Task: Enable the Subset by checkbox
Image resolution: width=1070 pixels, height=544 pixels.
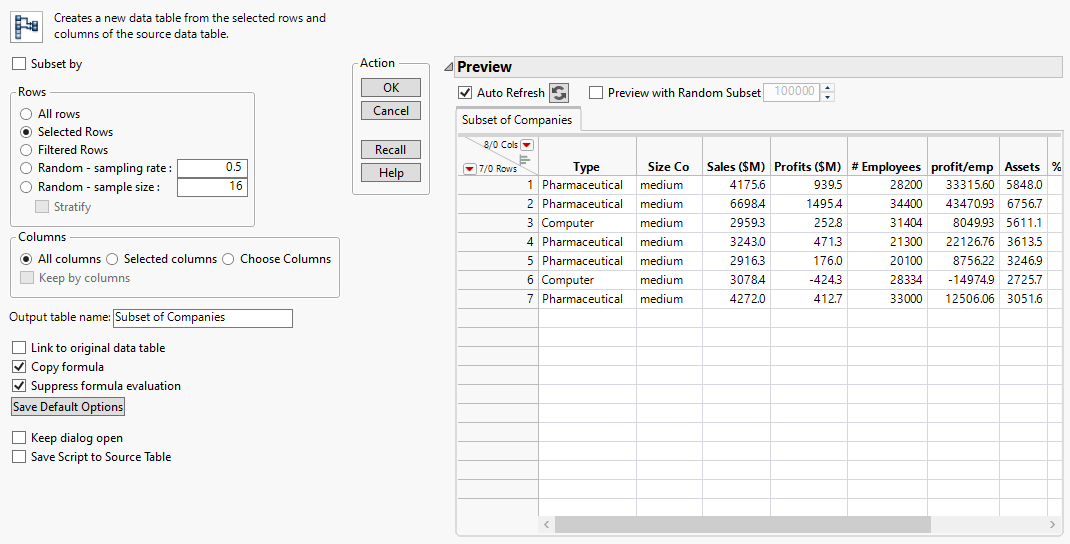Action: tap(20, 64)
